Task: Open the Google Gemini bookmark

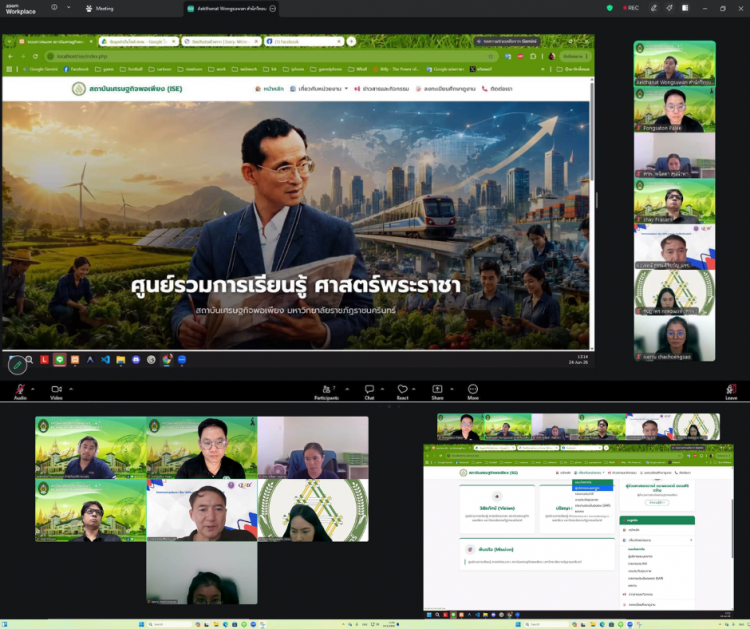Action: pos(40,69)
